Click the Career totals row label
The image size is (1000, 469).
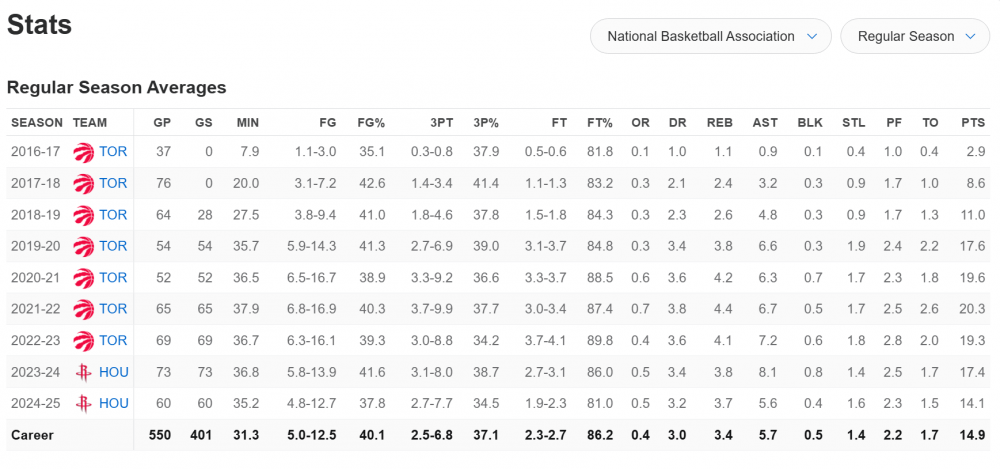(x=32, y=436)
